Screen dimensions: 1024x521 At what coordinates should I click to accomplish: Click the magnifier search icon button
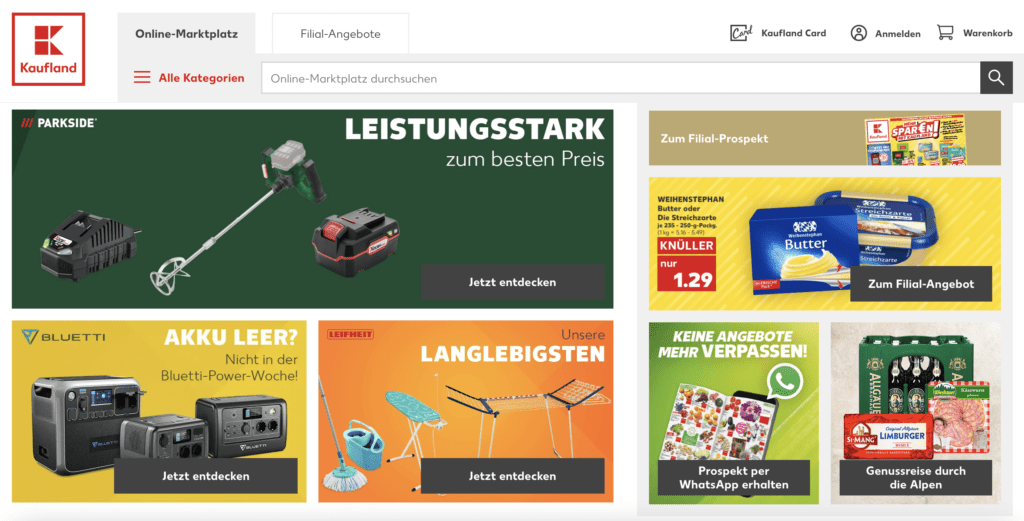pos(996,78)
